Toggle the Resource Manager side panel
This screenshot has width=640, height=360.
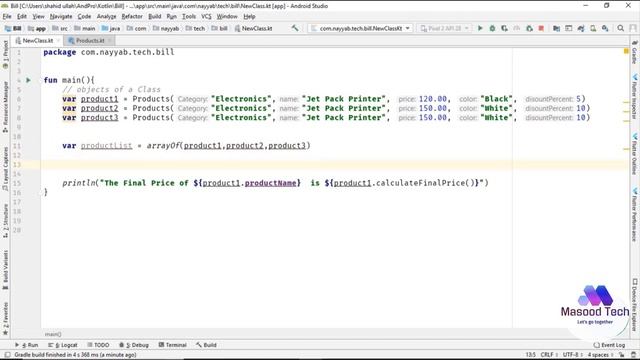coord(5,107)
